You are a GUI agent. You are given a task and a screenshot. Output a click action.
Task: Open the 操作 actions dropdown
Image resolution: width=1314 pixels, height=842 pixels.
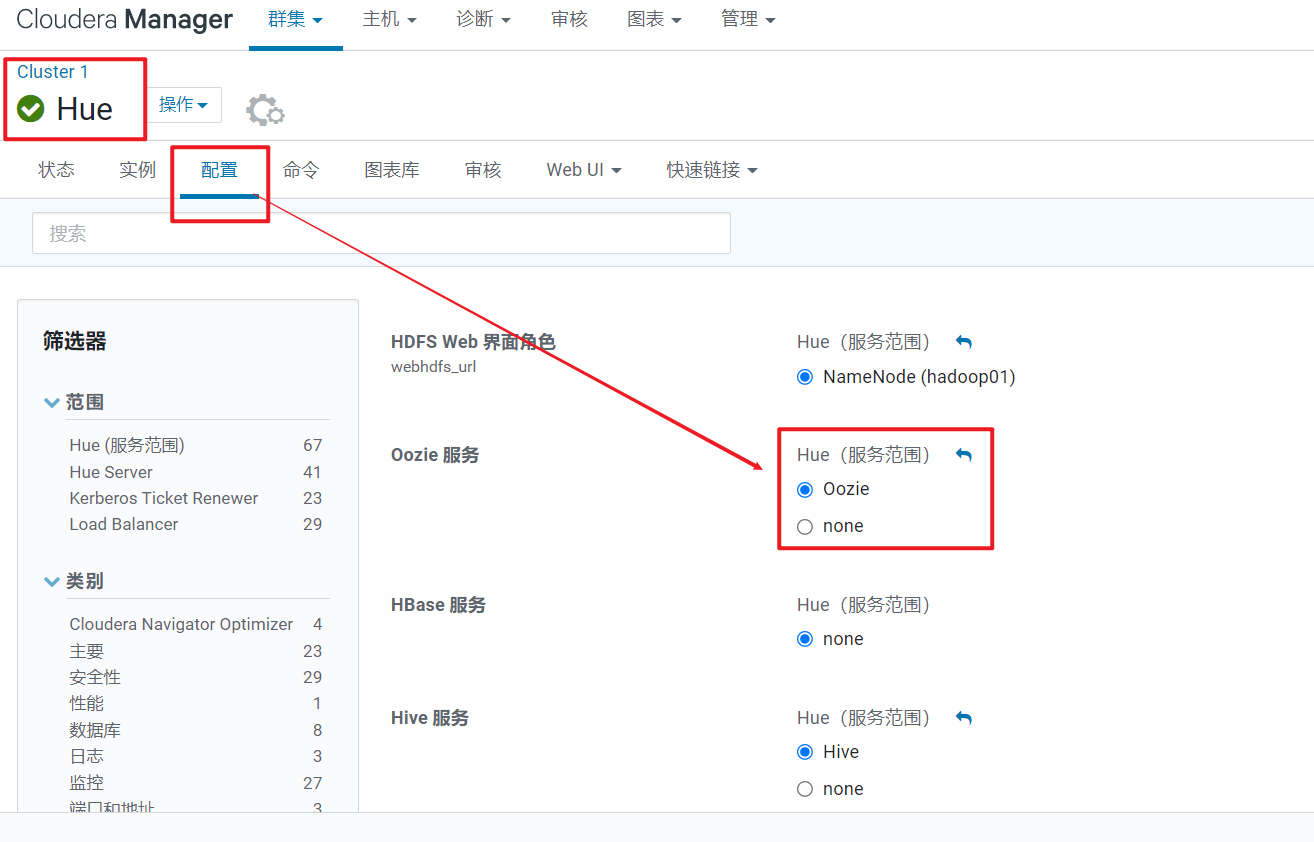[x=184, y=105]
